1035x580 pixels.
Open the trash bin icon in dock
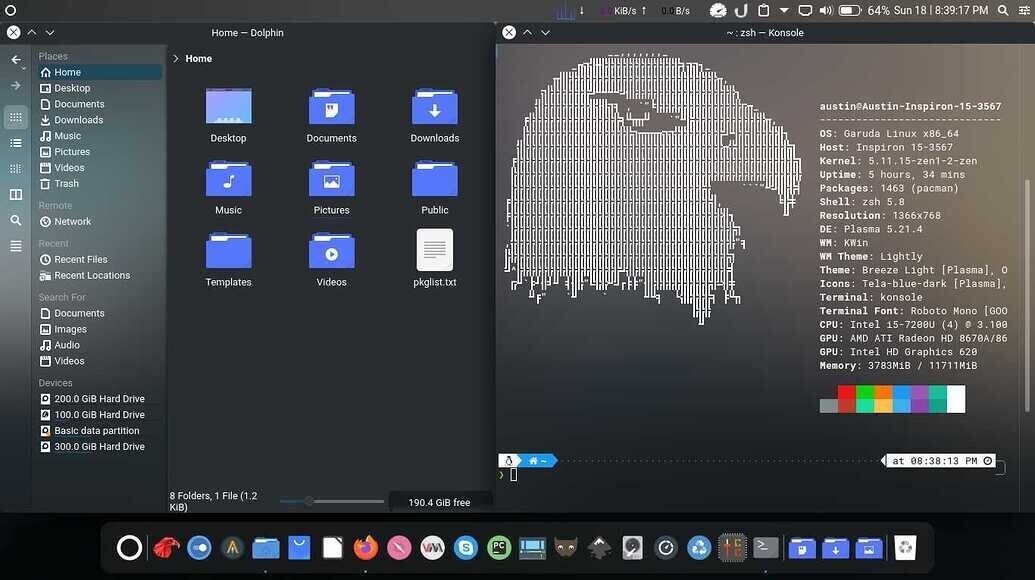point(905,548)
